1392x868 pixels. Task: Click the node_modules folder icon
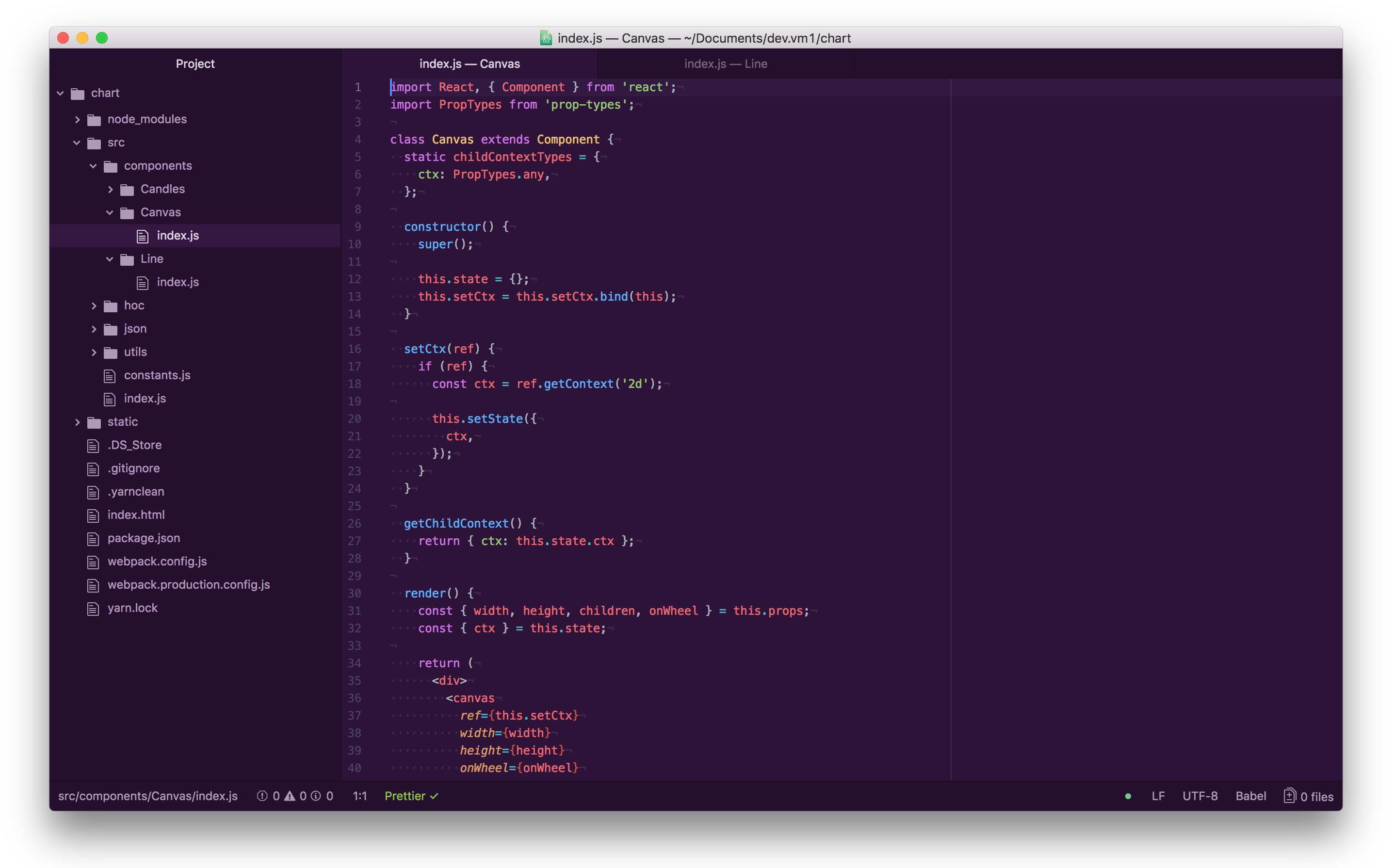pos(94,119)
